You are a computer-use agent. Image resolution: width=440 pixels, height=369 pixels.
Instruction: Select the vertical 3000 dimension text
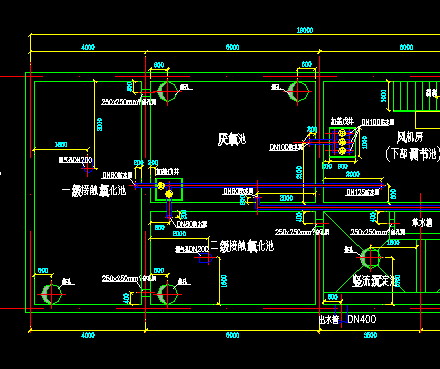tap(99, 124)
